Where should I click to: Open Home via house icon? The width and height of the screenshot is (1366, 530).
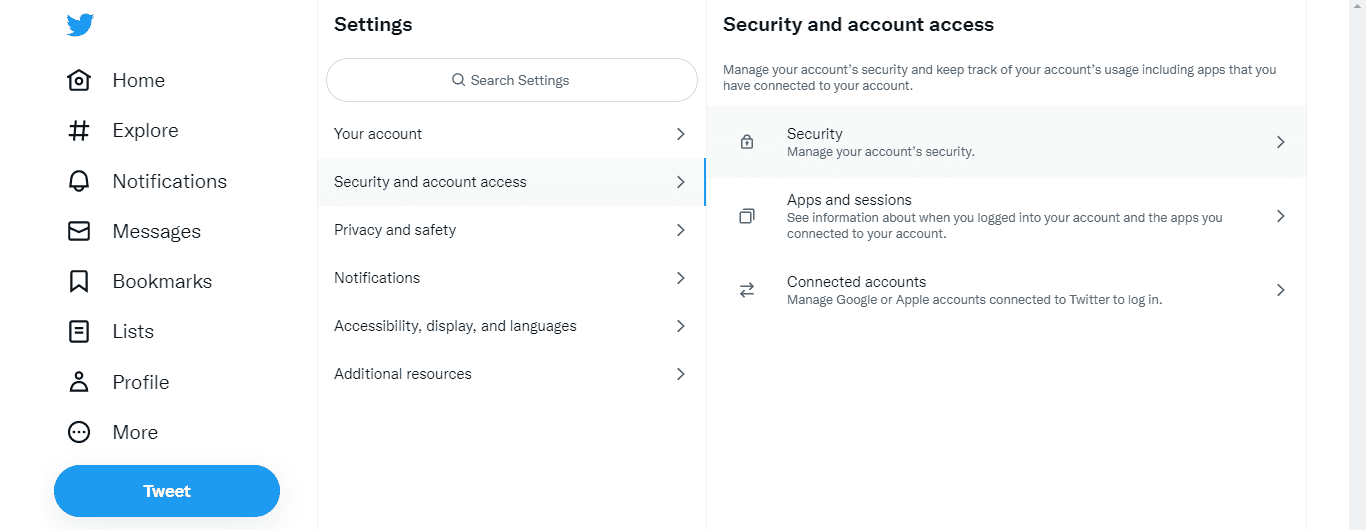pyautogui.click(x=79, y=80)
